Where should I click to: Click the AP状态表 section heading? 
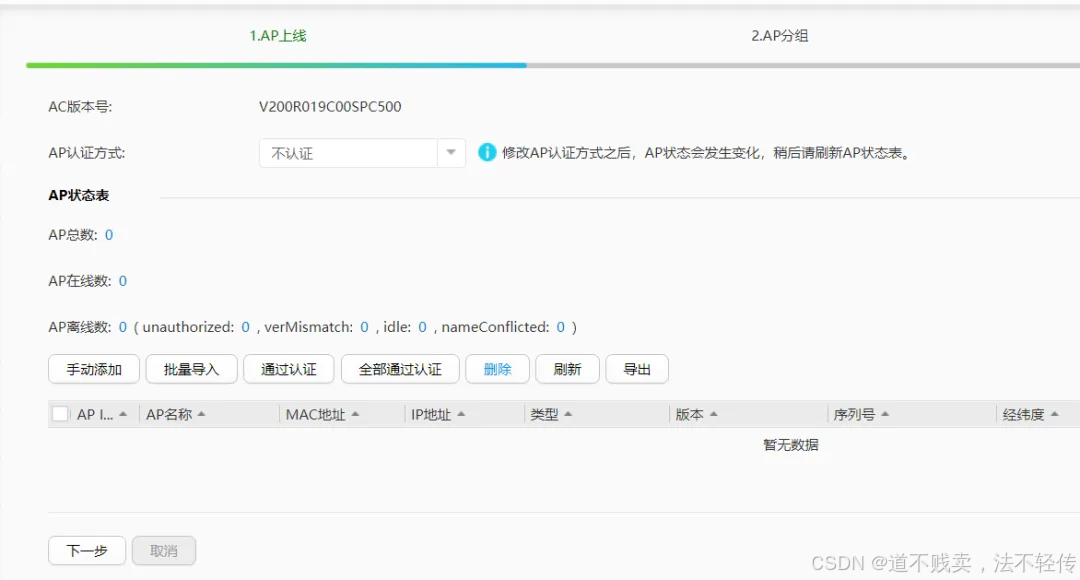pyautogui.click(x=79, y=196)
